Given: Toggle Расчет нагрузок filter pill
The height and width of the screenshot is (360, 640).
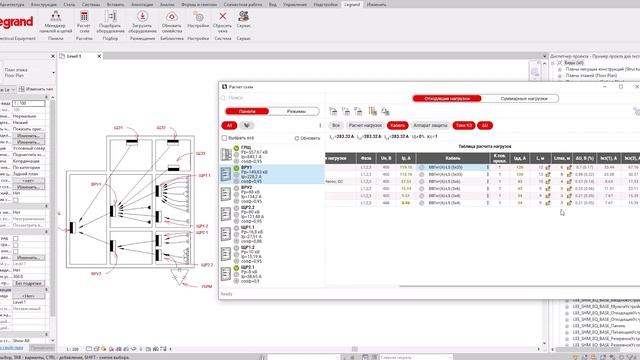Looking at the screenshot, I should (x=365, y=125).
